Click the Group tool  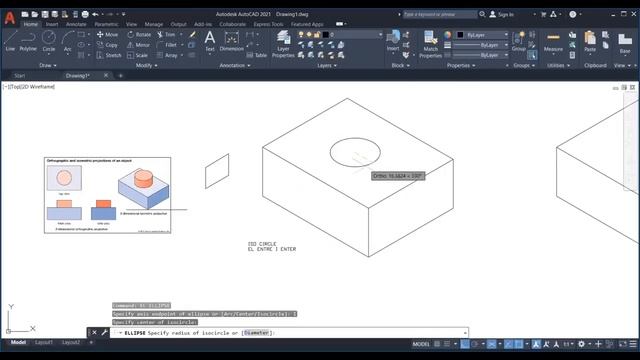[x=518, y=41]
